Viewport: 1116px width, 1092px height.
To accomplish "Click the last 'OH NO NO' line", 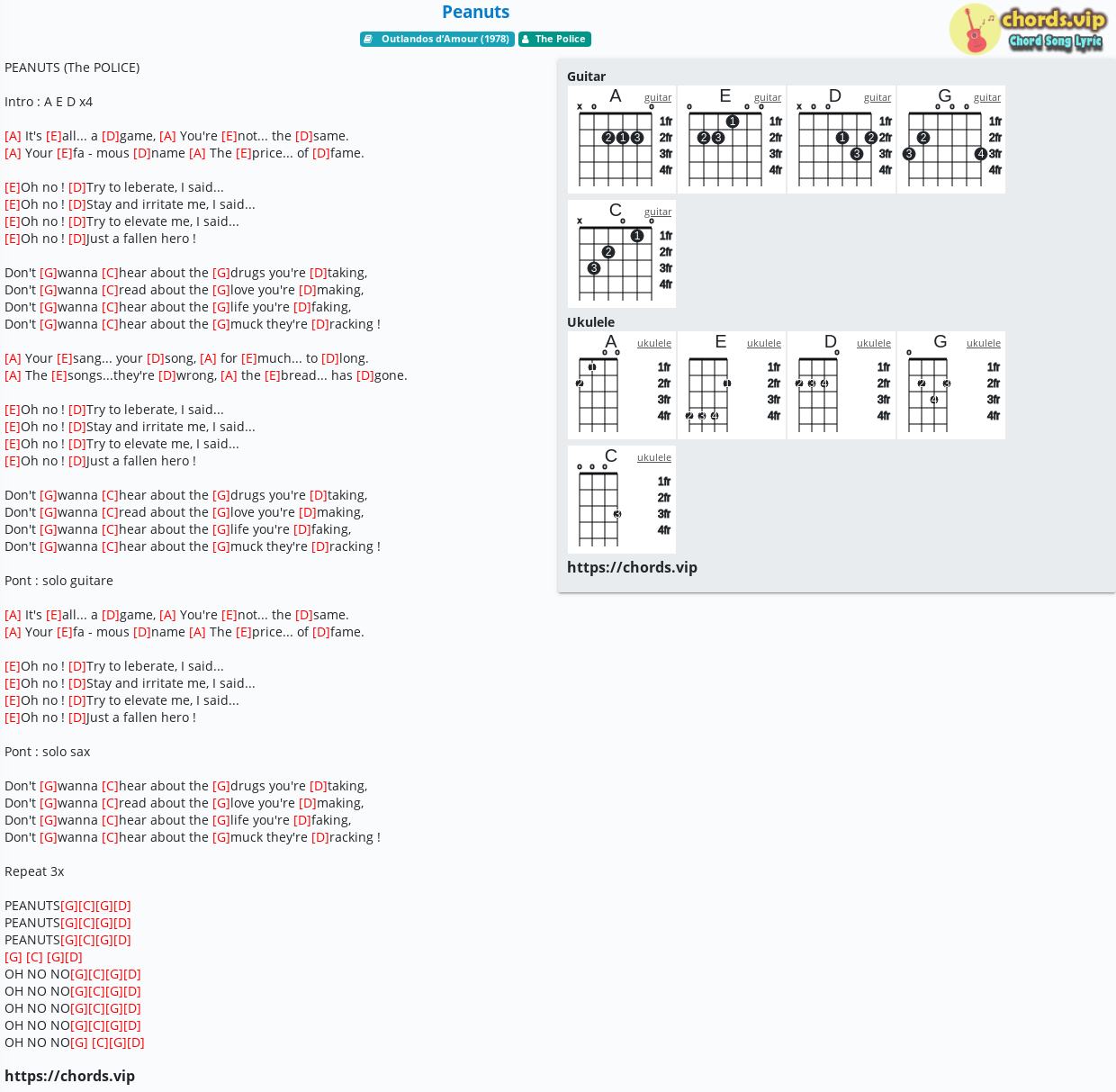I will point(75,1042).
